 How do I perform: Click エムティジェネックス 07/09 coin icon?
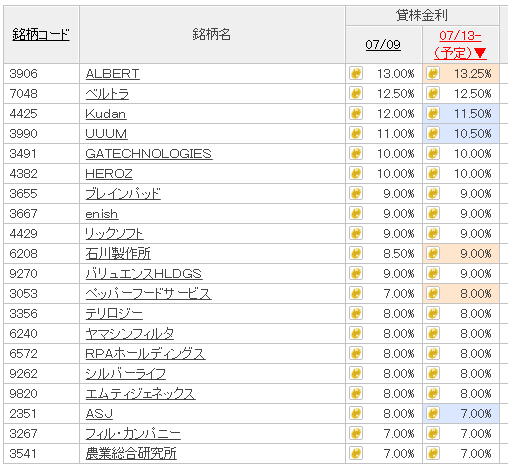click(356, 393)
